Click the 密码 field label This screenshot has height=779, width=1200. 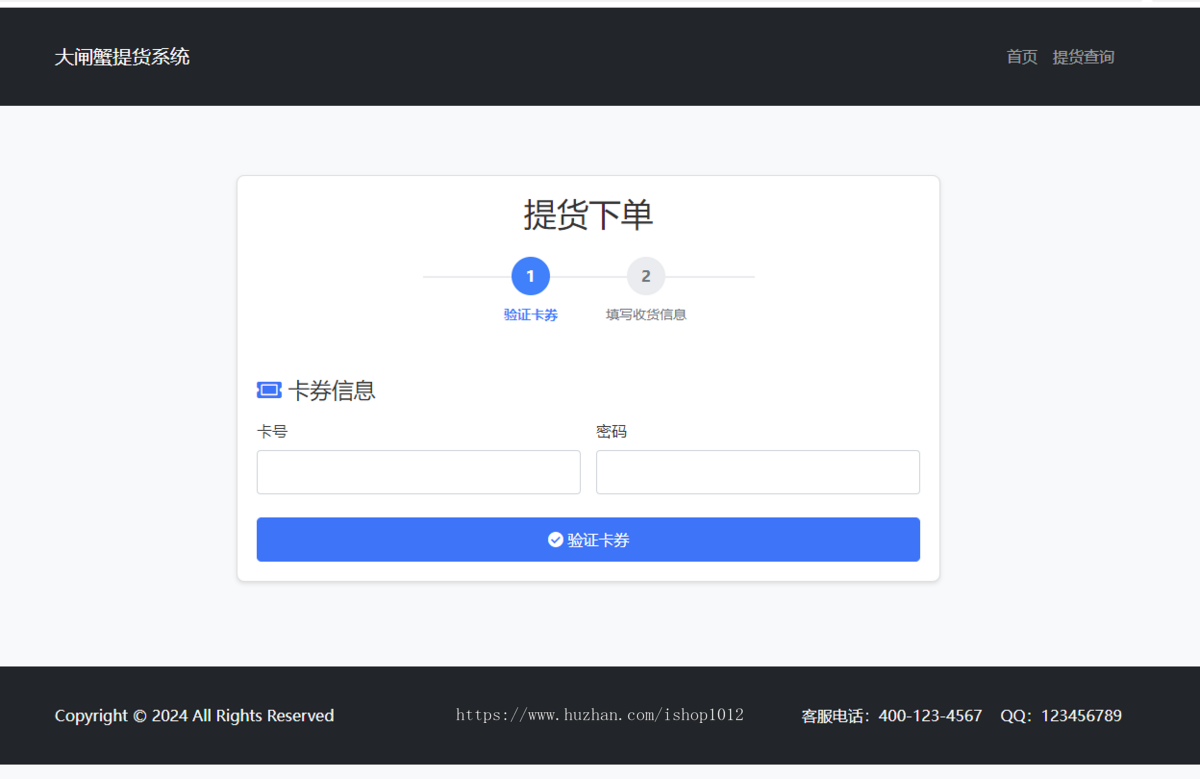pyautogui.click(x=611, y=432)
